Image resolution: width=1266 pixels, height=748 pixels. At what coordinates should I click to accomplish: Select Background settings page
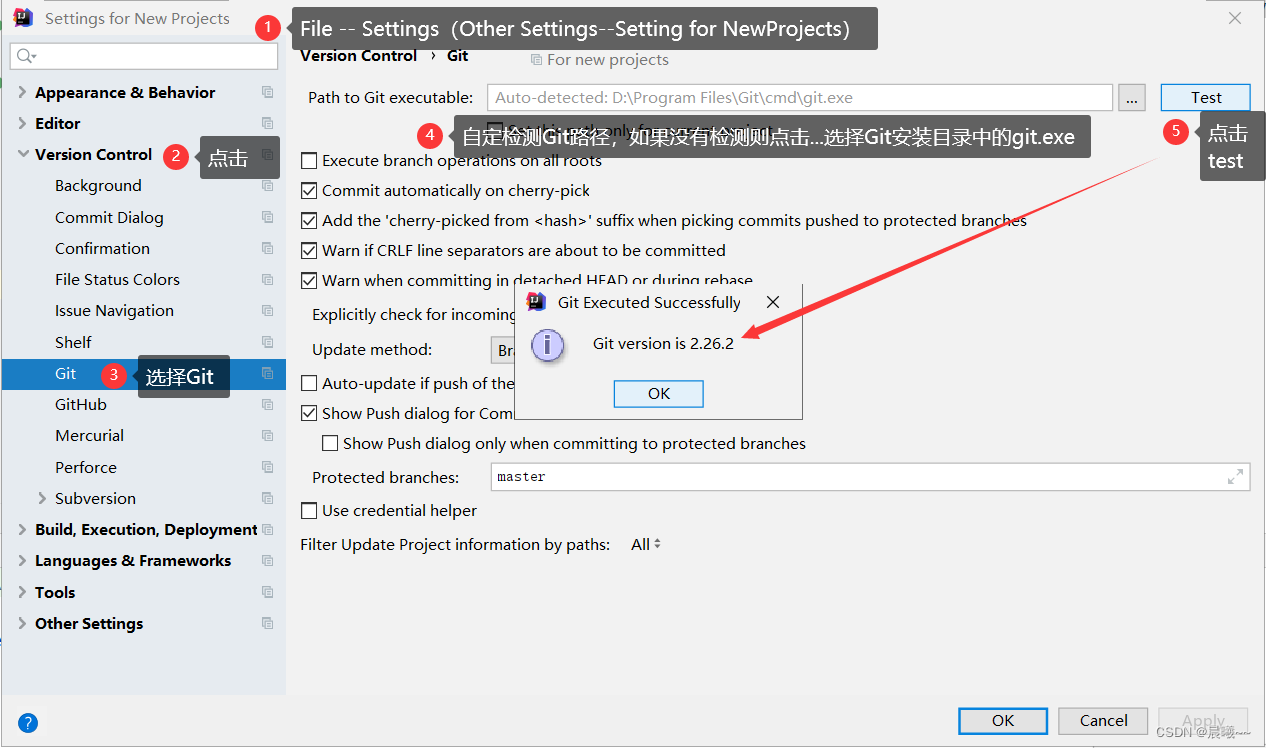tap(98, 186)
